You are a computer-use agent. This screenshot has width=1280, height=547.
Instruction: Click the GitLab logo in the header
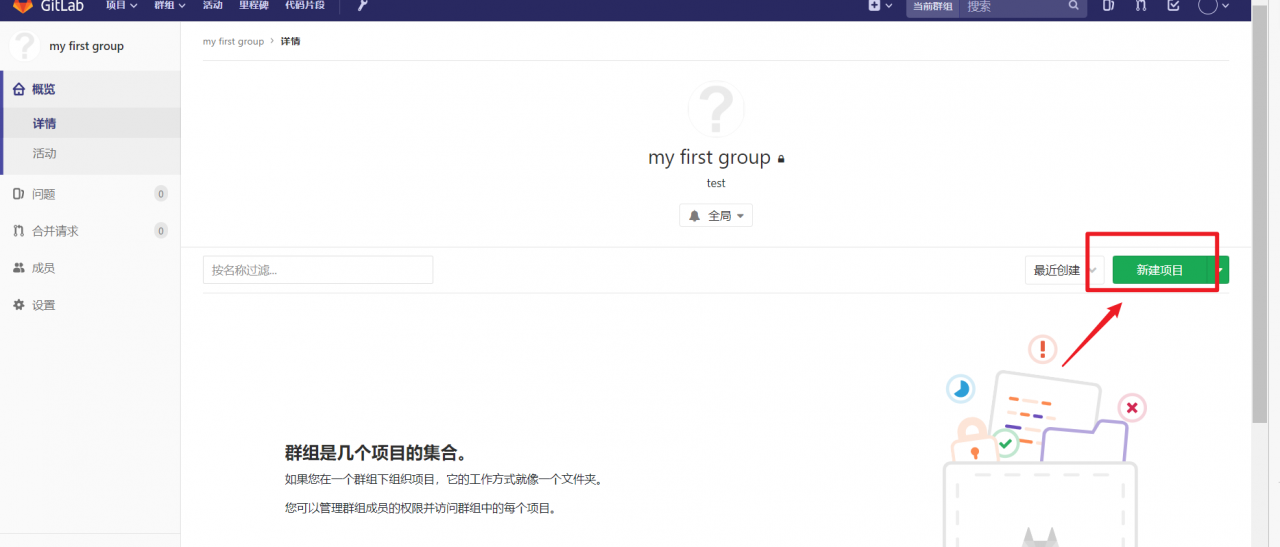click(48, 6)
